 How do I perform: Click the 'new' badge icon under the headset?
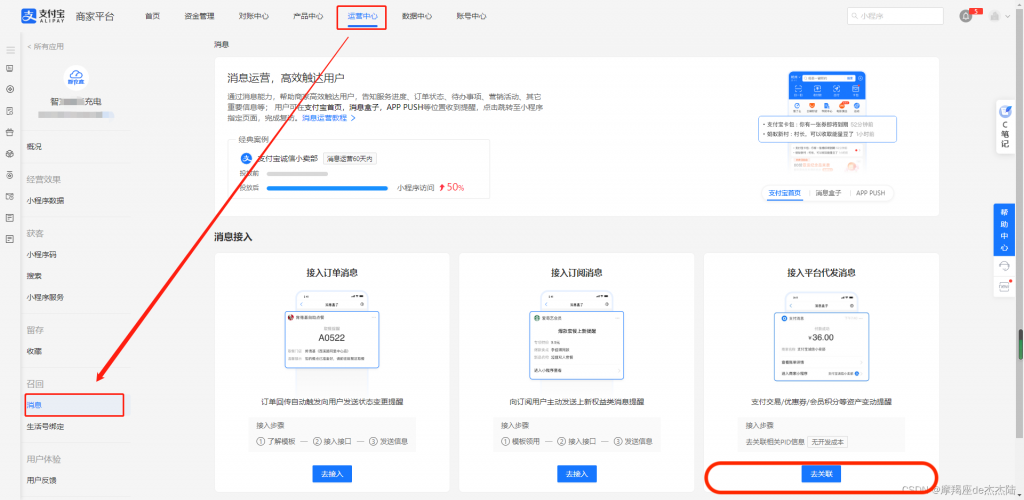click(x=1004, y=286)
